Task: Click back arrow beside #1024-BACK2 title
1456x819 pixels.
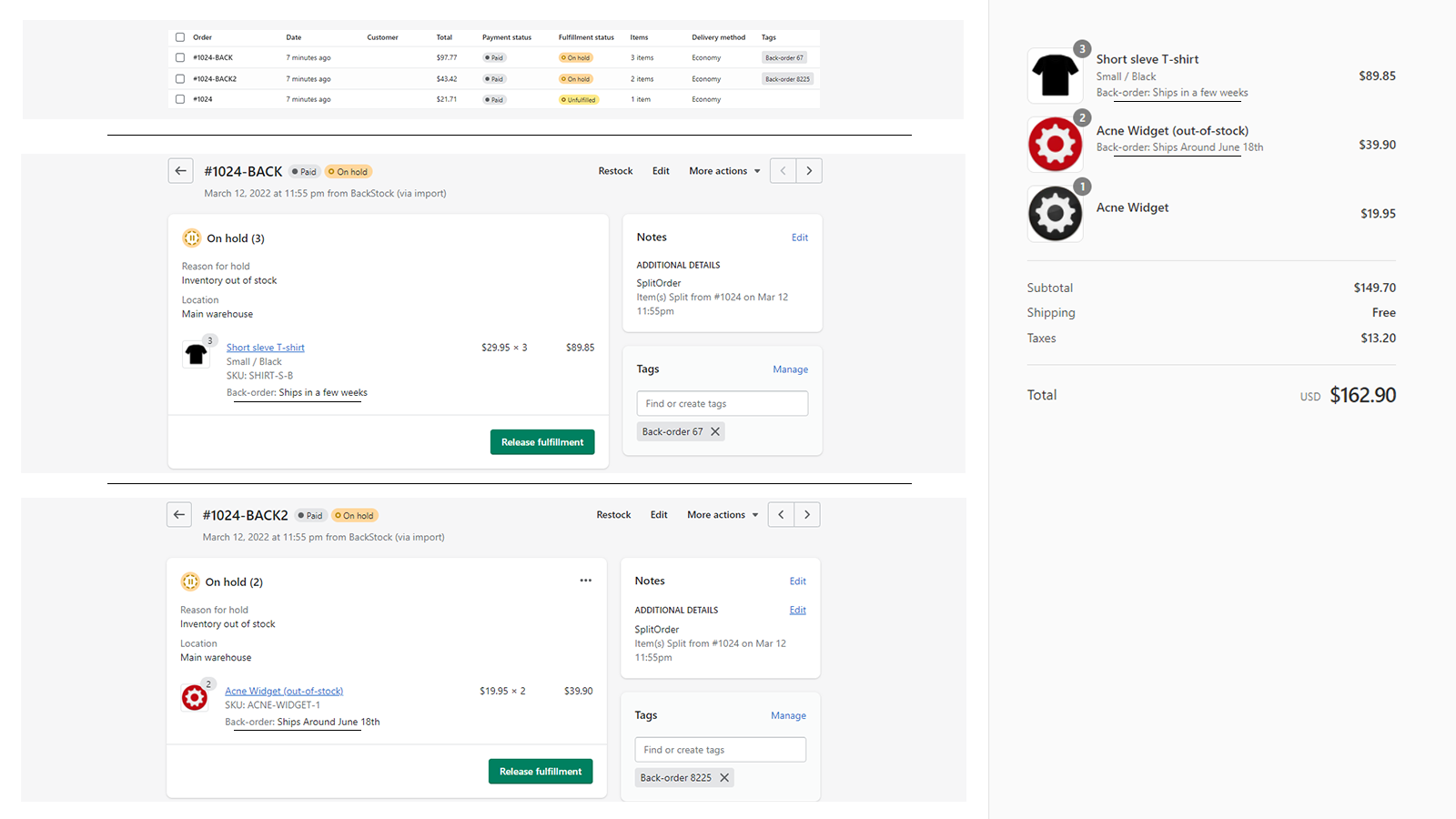Action: [x=179, y=515]
